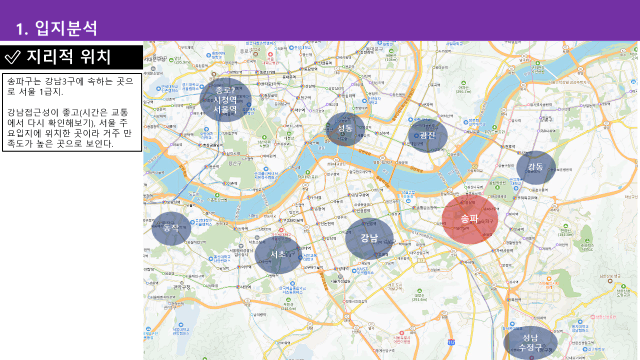Click the 송파 red circle on map
Image resolution: width=640 pixels, height=360 pixels.
[x=470, y=219]
